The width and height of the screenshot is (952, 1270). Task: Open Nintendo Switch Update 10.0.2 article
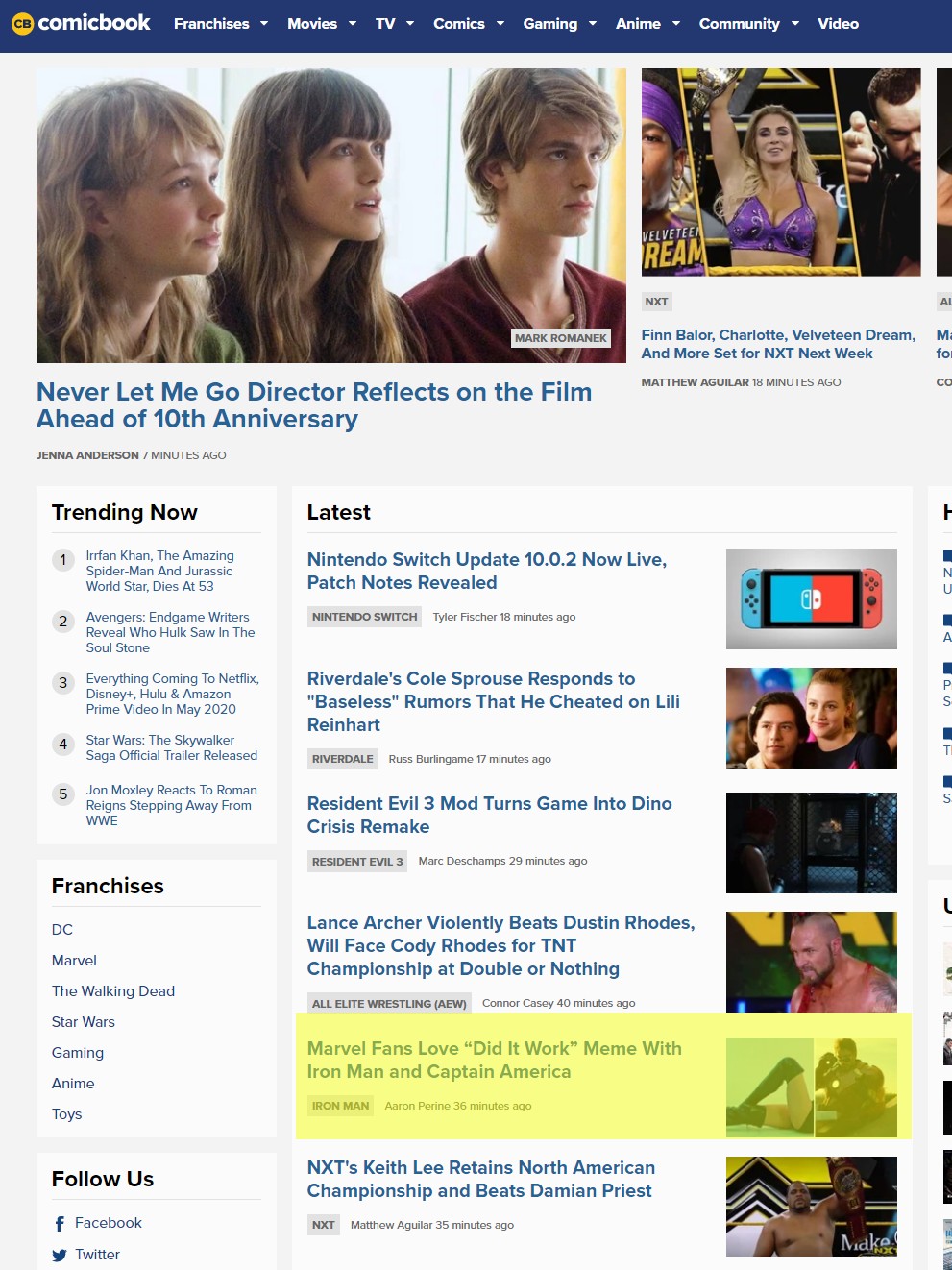click(487, 571)
